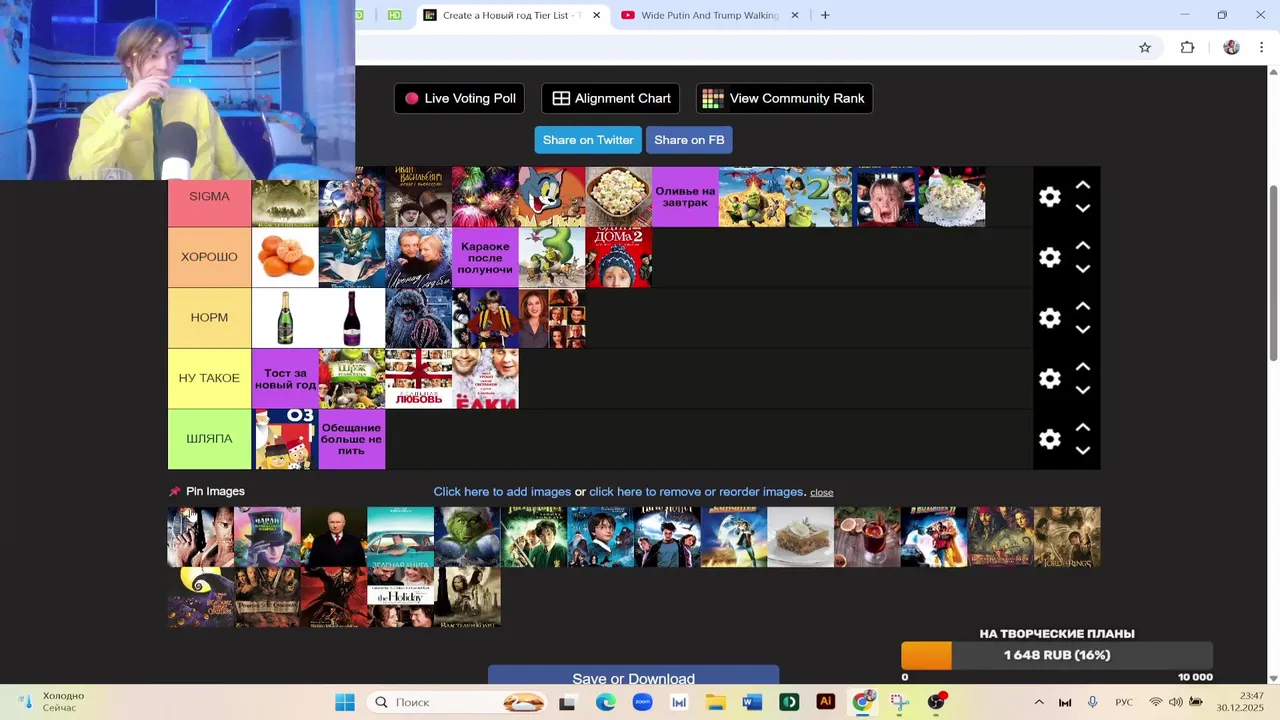Screen dimensions: 1280x720
Task: Select НОРМ yellow tier label
Action: [209, 318]
